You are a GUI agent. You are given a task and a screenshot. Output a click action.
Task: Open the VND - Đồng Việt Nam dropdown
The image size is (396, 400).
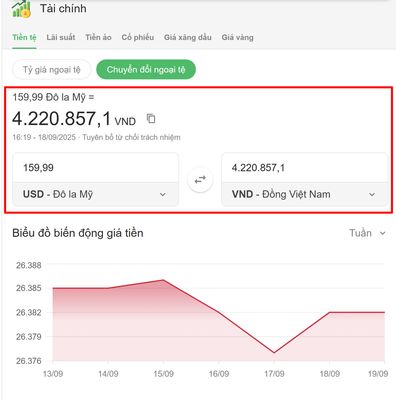click(x=304, y=194)
